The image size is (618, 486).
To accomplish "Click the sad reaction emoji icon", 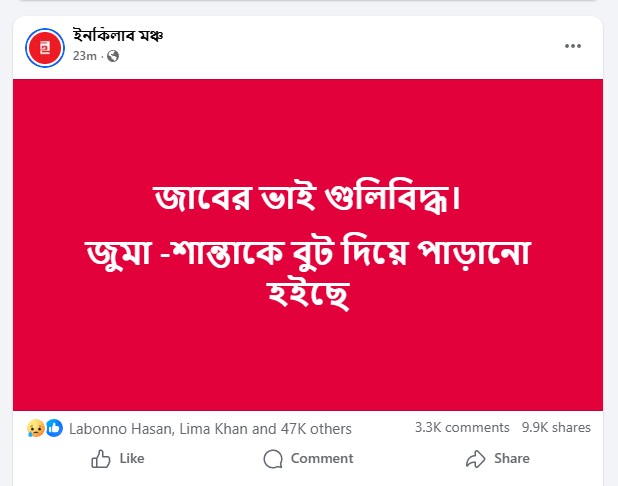I will click(37, 428).
